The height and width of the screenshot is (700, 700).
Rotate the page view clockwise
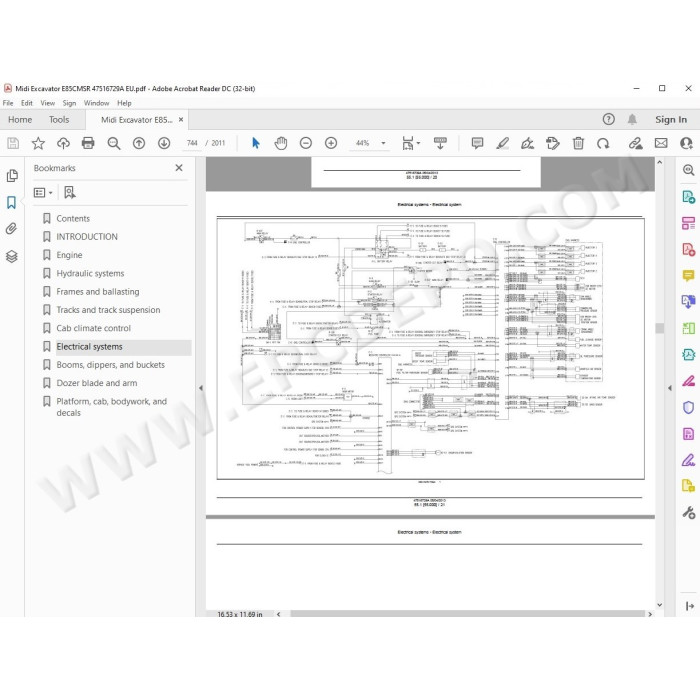[x=603, y=143]
